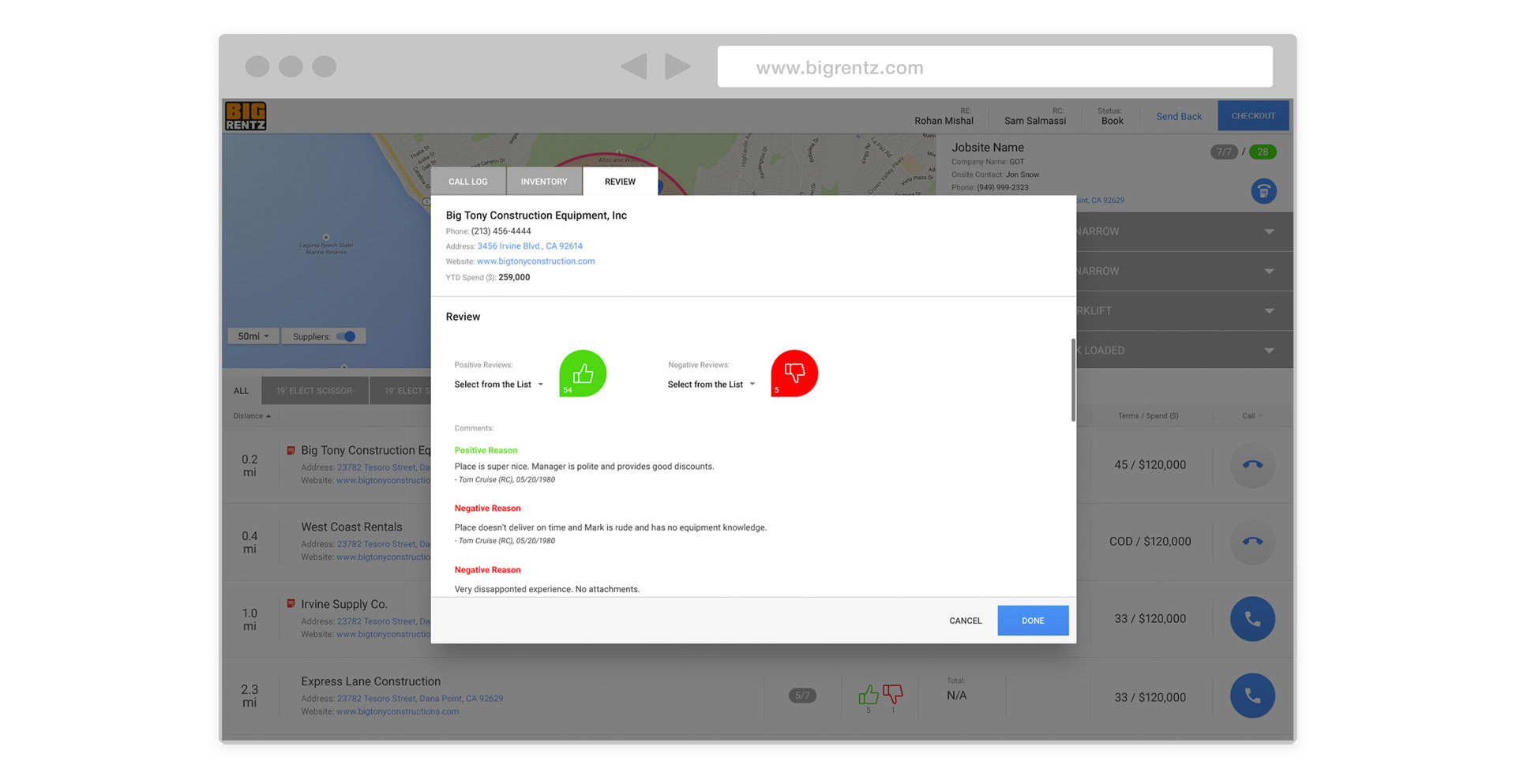Open Express Lane www.bigtonyconstructions.com link
This screenshot has height=784, width=1516.
point(397,711)
